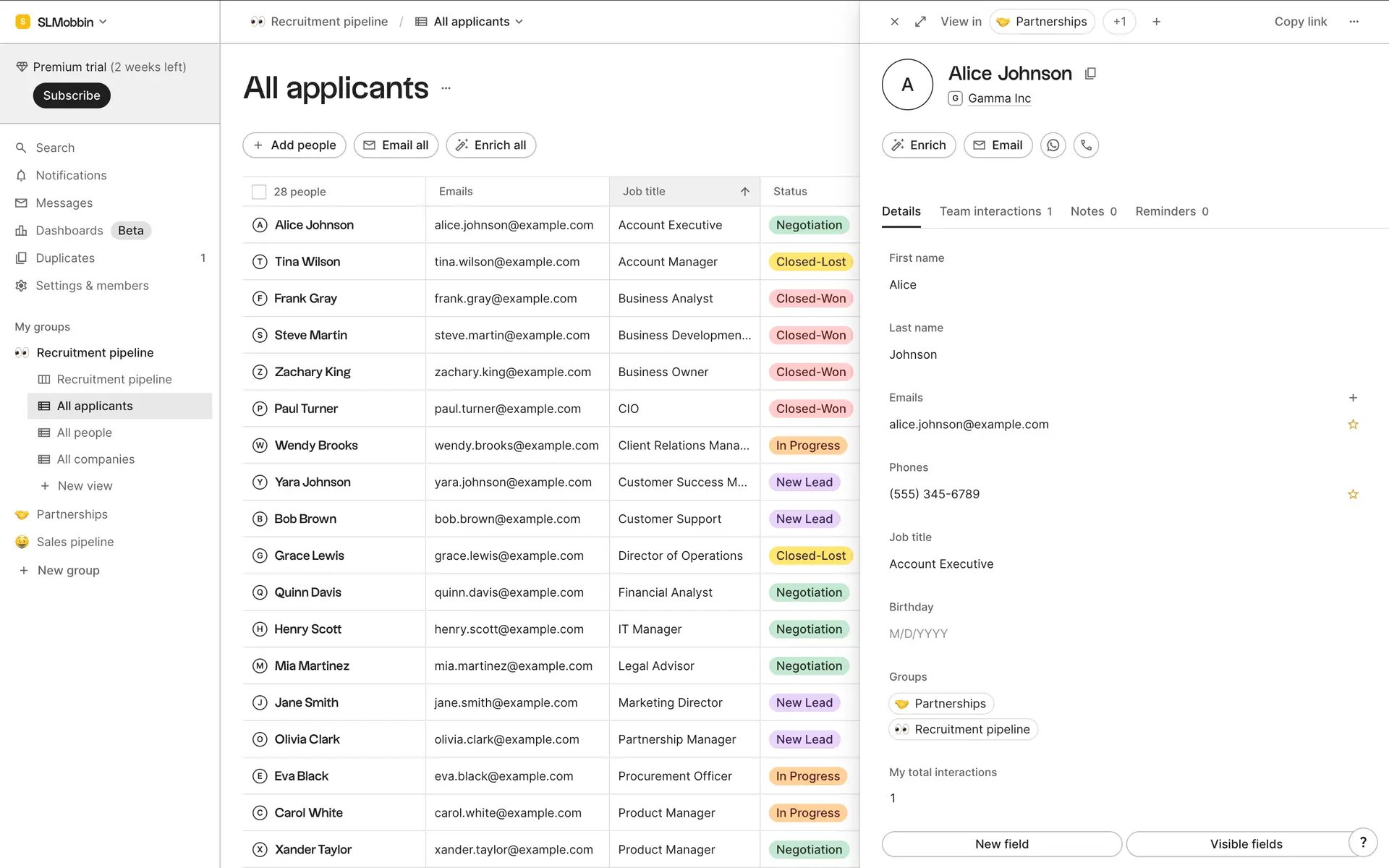Open the more options ellipsis in contact panel
Viewport: 1389px width, 868px height.
click(x=1354, y=22)
